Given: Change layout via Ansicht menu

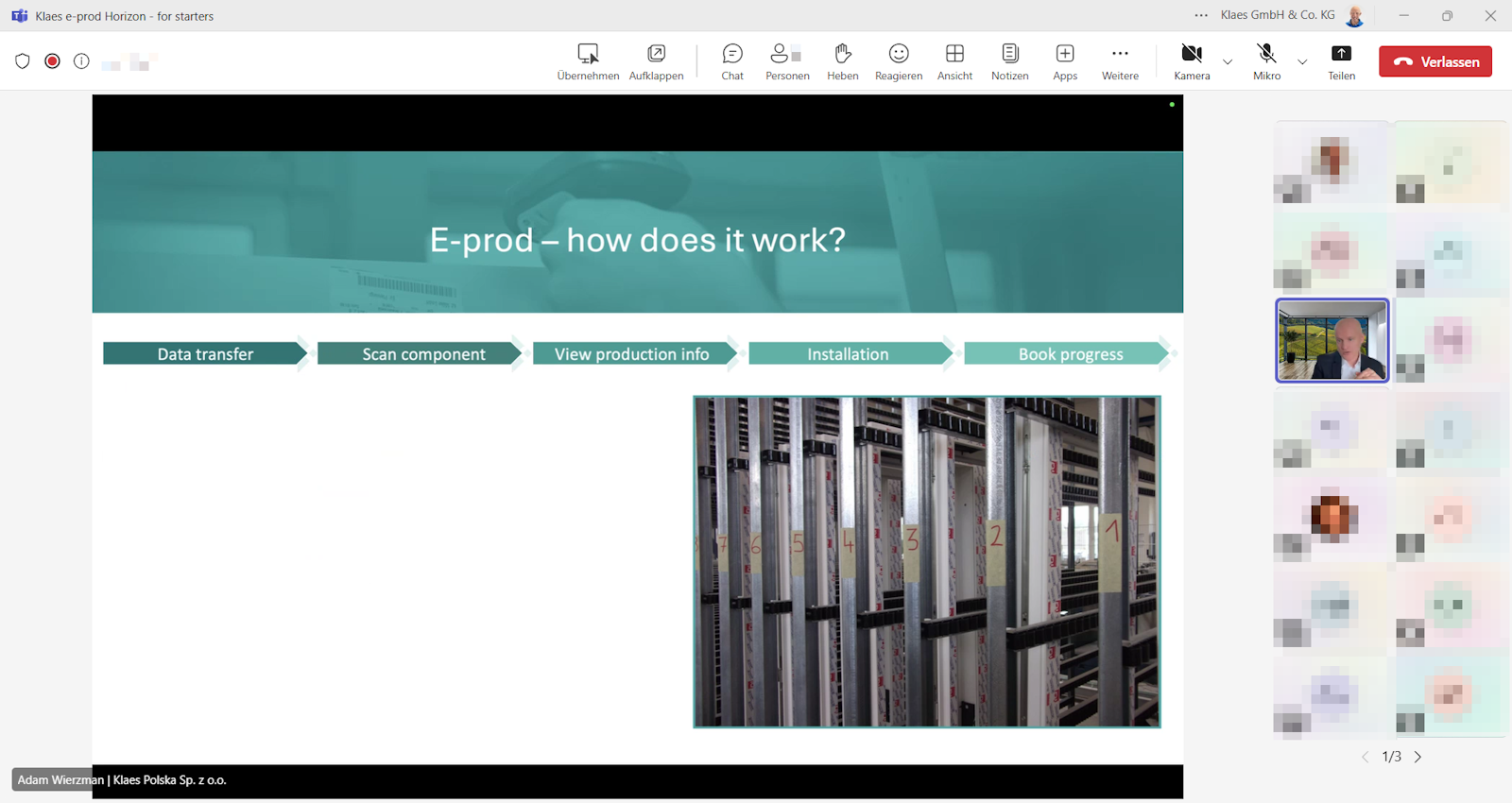Looking at the screenshot, I should 954,61.
